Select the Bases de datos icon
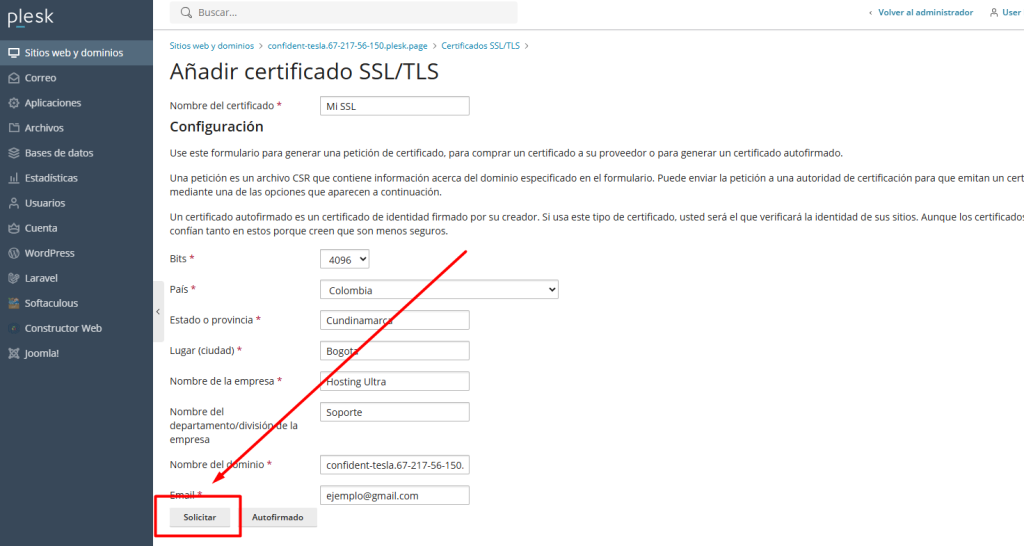 (x=14, y=153)
